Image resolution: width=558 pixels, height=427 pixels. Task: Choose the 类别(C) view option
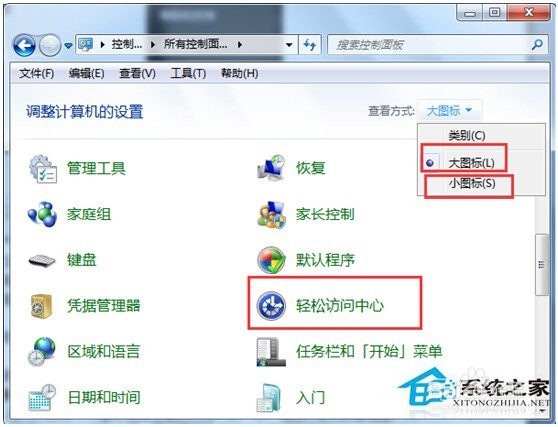(467, 135)
